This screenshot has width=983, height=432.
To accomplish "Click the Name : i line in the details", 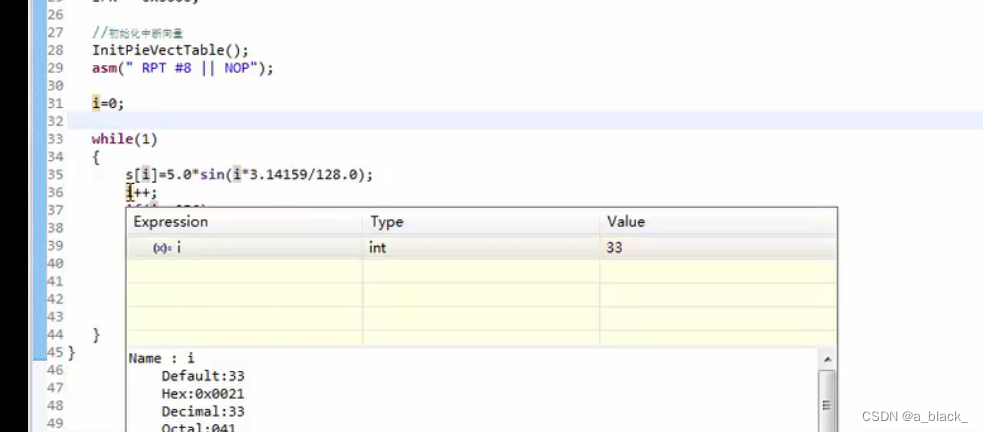I will tap(162, 359).
